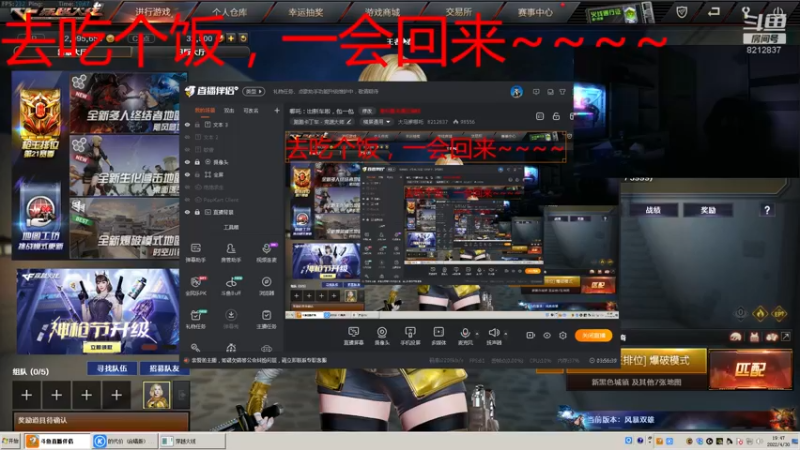Click edit pencil beside stream title

tap(349, 122)
